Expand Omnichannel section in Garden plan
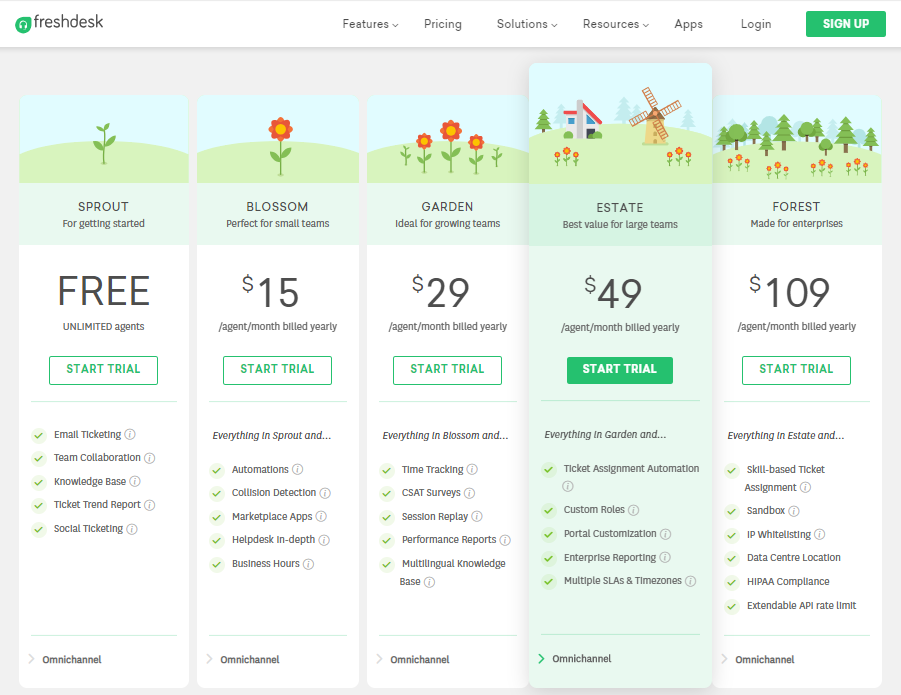 pos(413,659)
